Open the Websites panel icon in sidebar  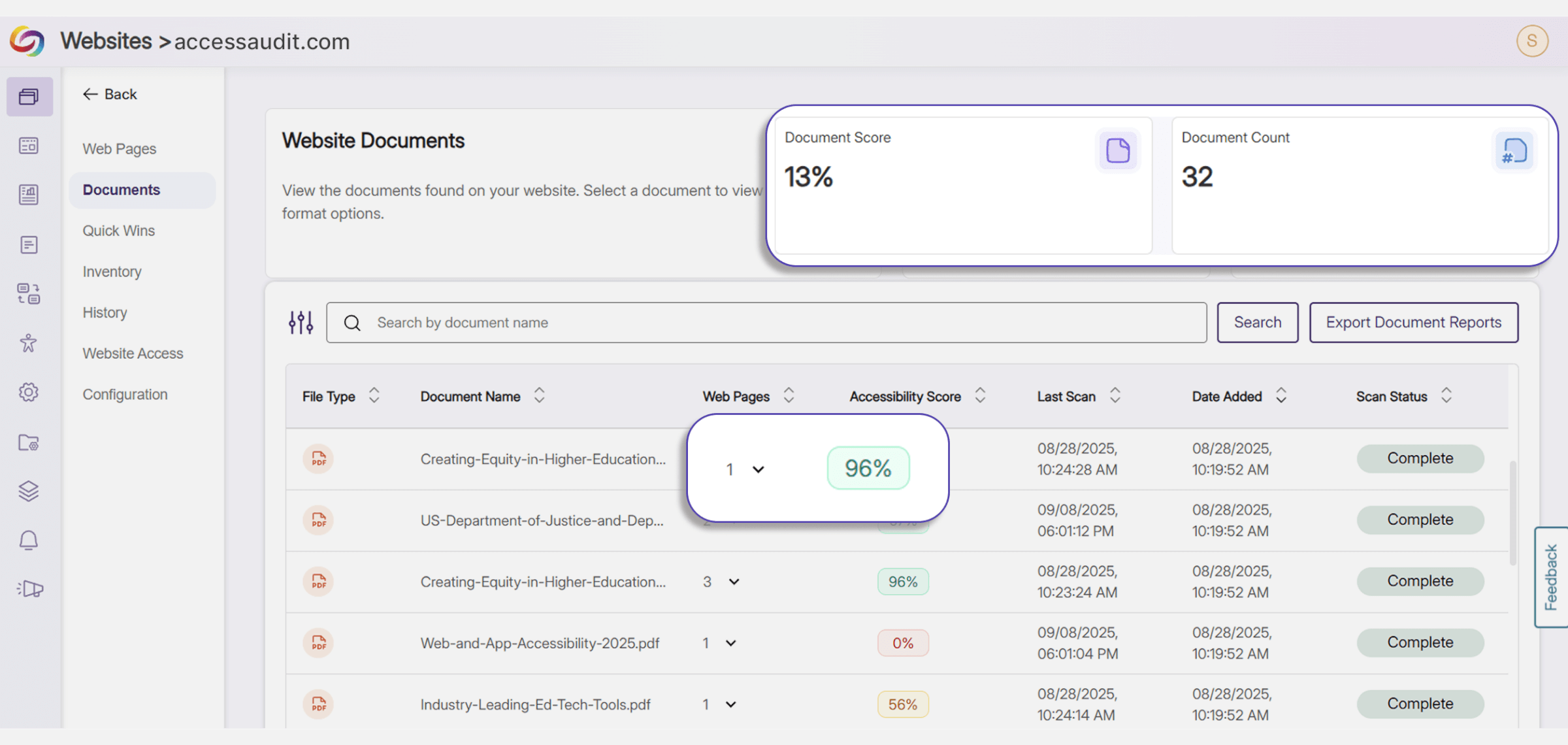click(29, 96)
